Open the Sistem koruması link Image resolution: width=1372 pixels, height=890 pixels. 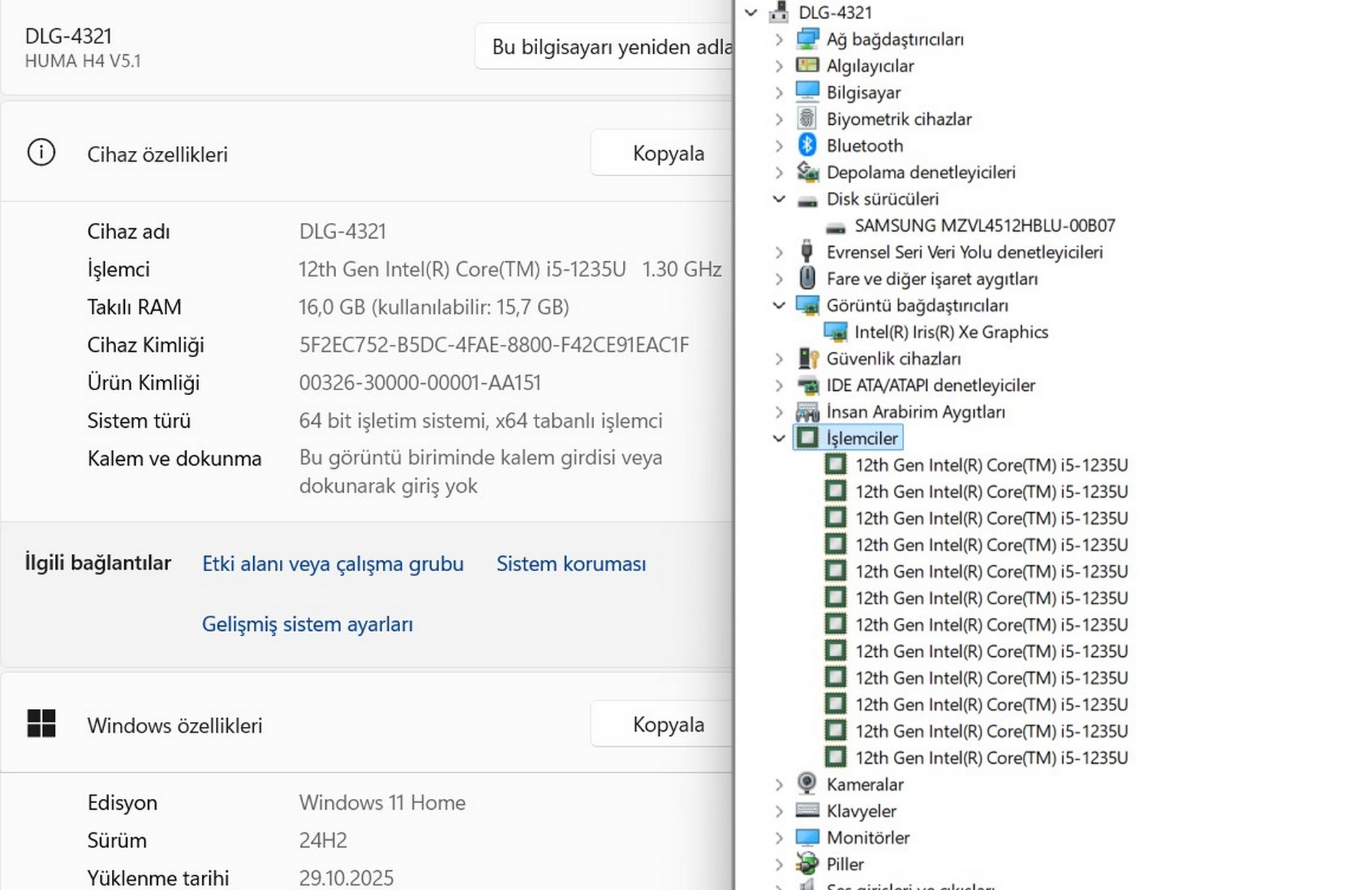(x=571, y=564)
